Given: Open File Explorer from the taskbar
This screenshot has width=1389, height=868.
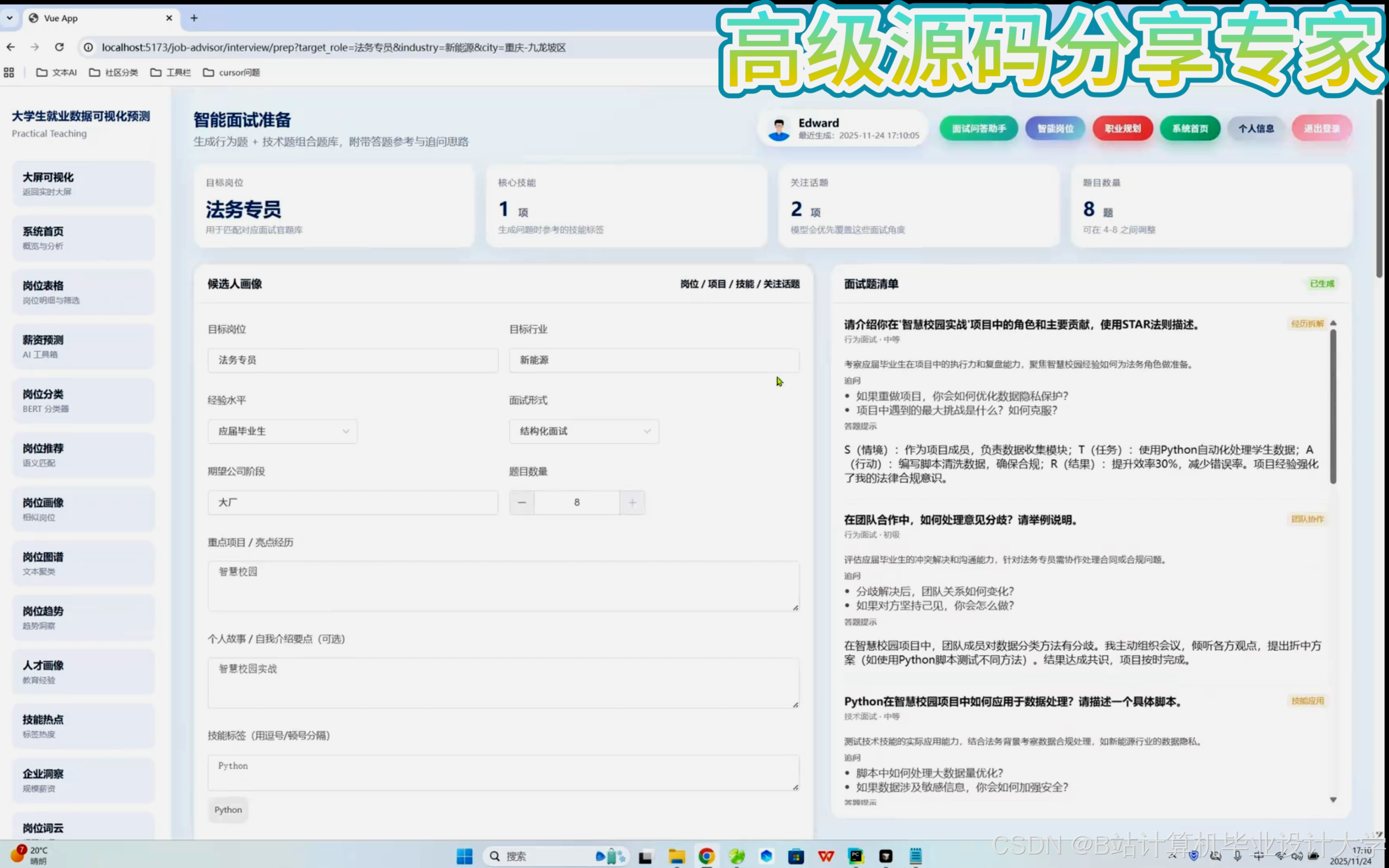Looking at the screenshot, I should pos(677,856).
